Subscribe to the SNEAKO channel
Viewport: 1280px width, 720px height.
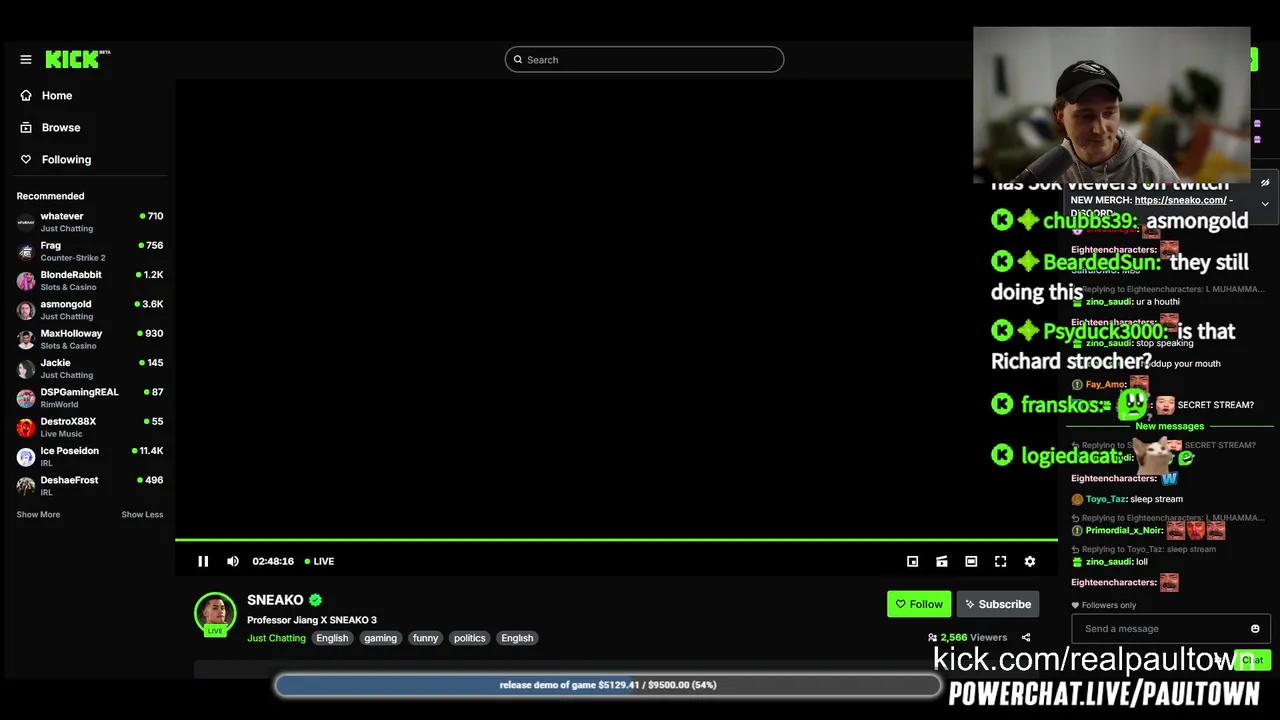point(997,604)
